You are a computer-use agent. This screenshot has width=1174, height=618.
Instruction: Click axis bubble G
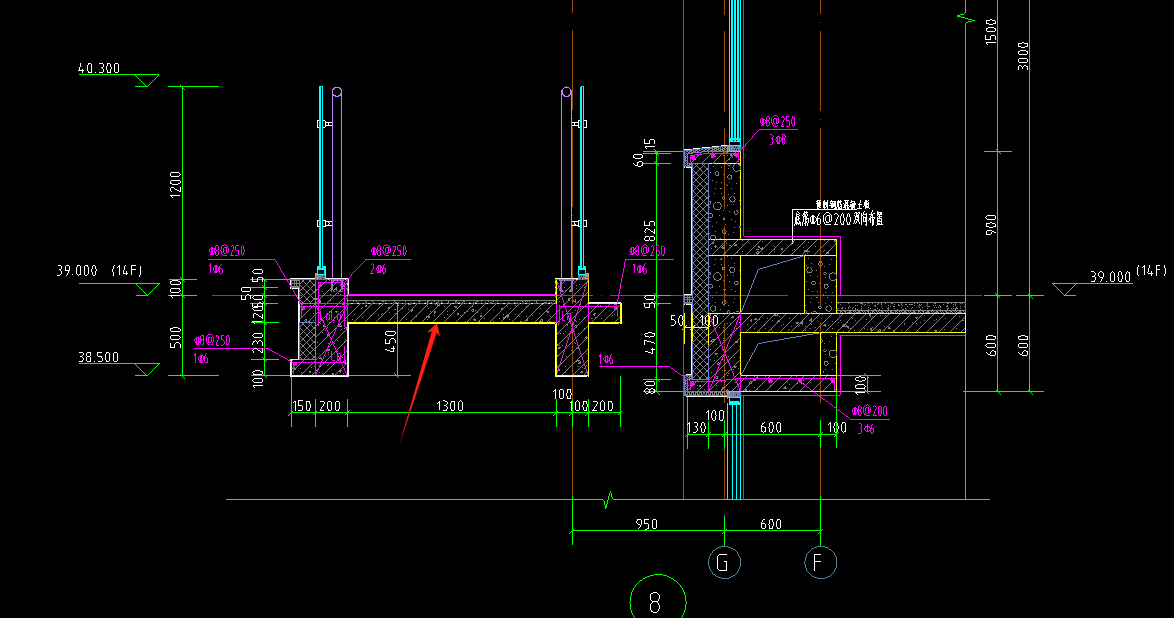click(724, 563)
